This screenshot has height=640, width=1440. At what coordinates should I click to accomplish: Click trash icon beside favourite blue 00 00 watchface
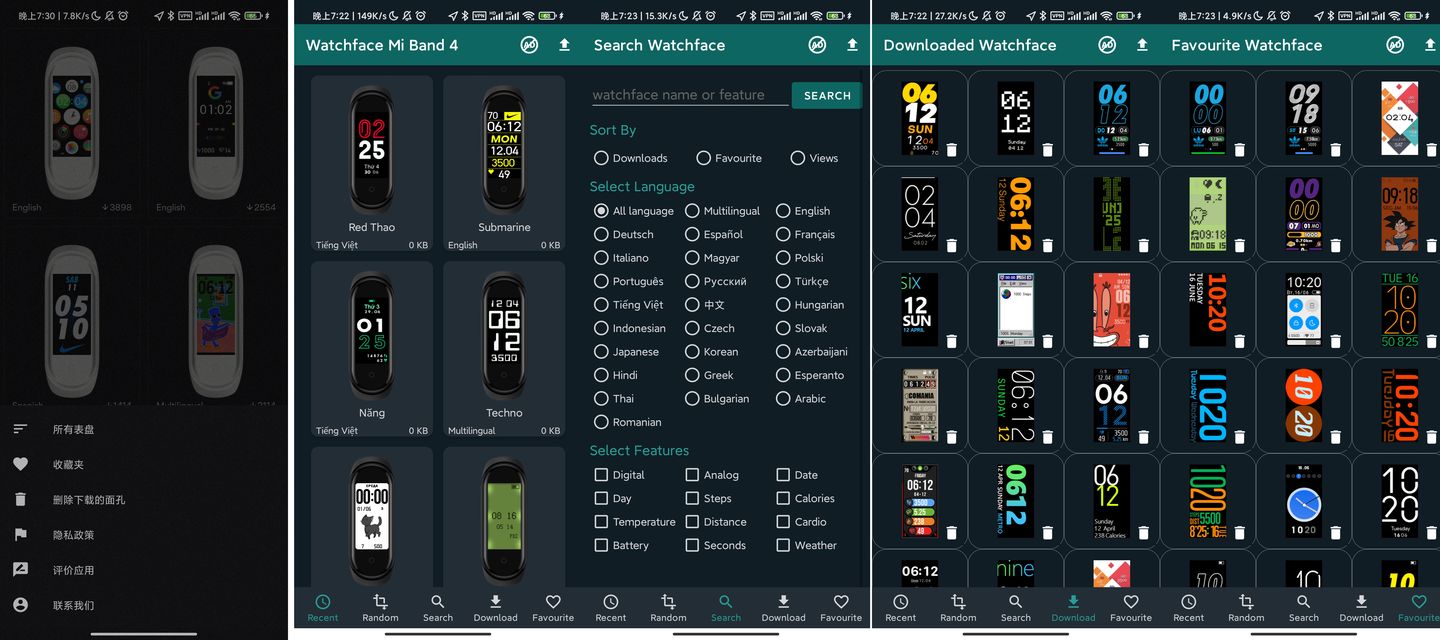(1239, 150)
